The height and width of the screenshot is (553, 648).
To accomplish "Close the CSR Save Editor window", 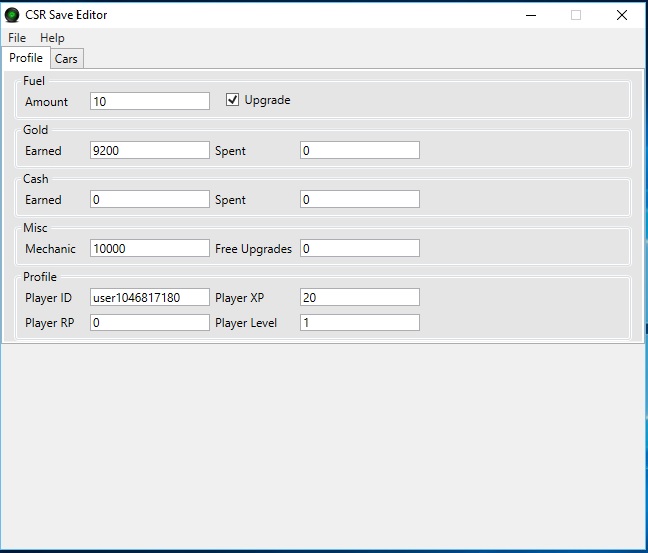I will [x=622, y=15].
